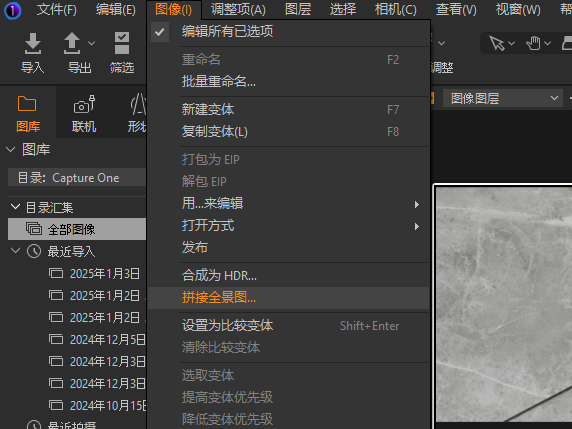
Task: Collapse the 最近导入 group
Action: (15, 251)
